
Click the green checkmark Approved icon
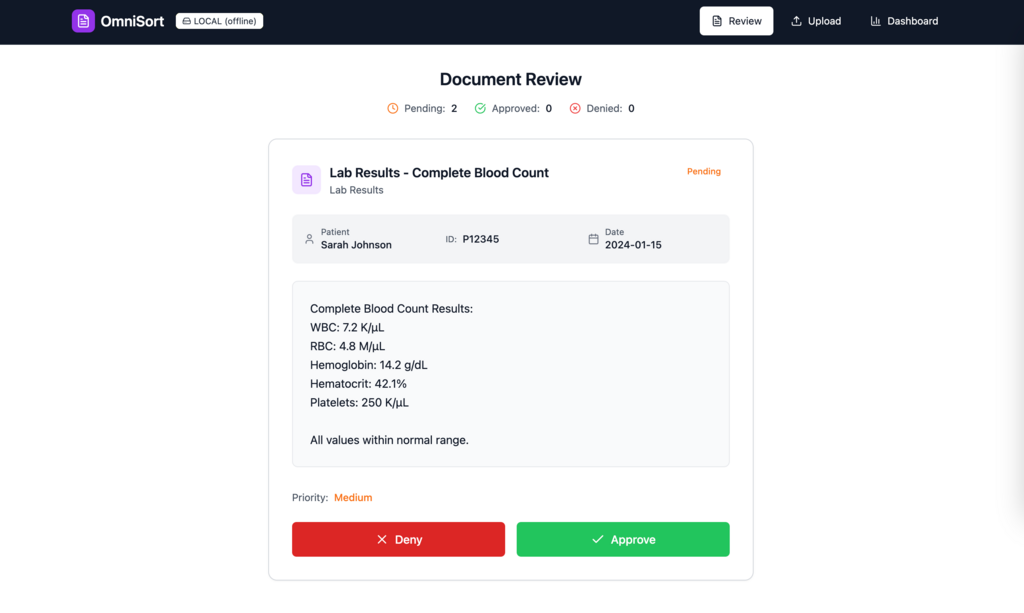(480, 108)
